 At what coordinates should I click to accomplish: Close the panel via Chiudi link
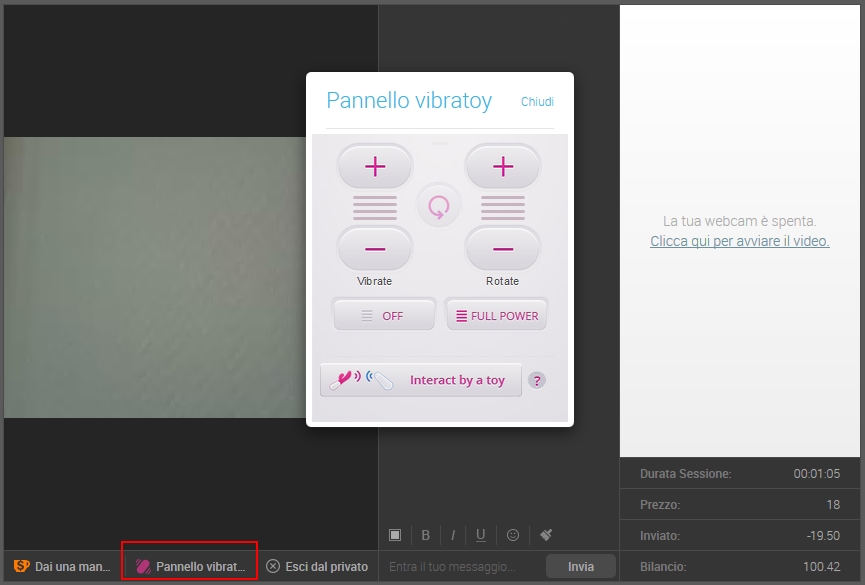(537, 102)
